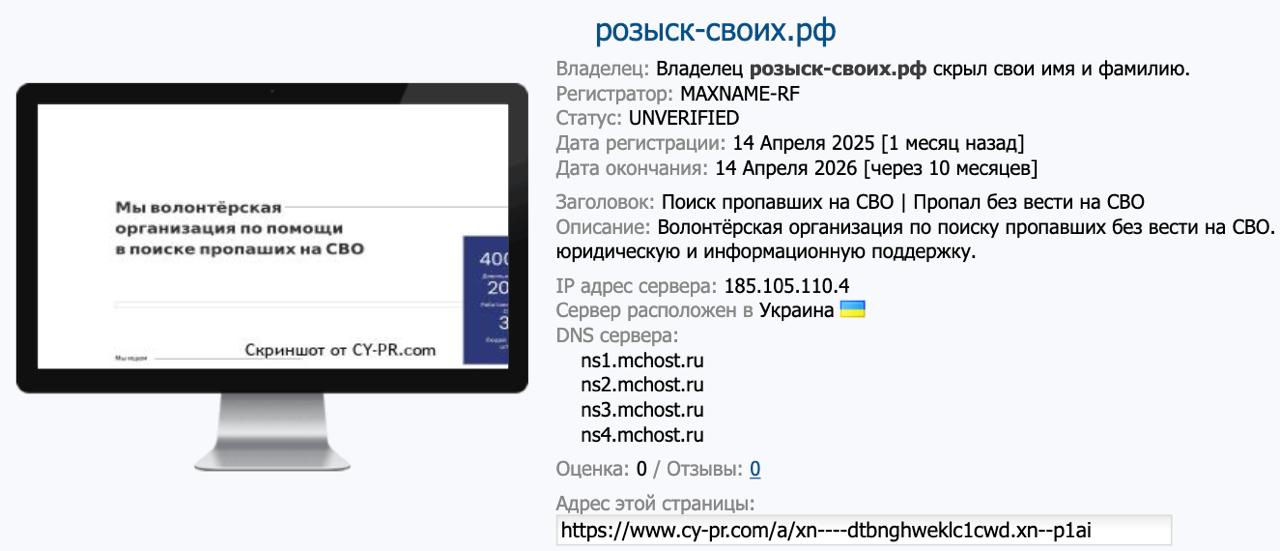Click the website screenshot thumbnail on monitor
The height and width of the screenshot is (551, 1280).
[272, 237]
